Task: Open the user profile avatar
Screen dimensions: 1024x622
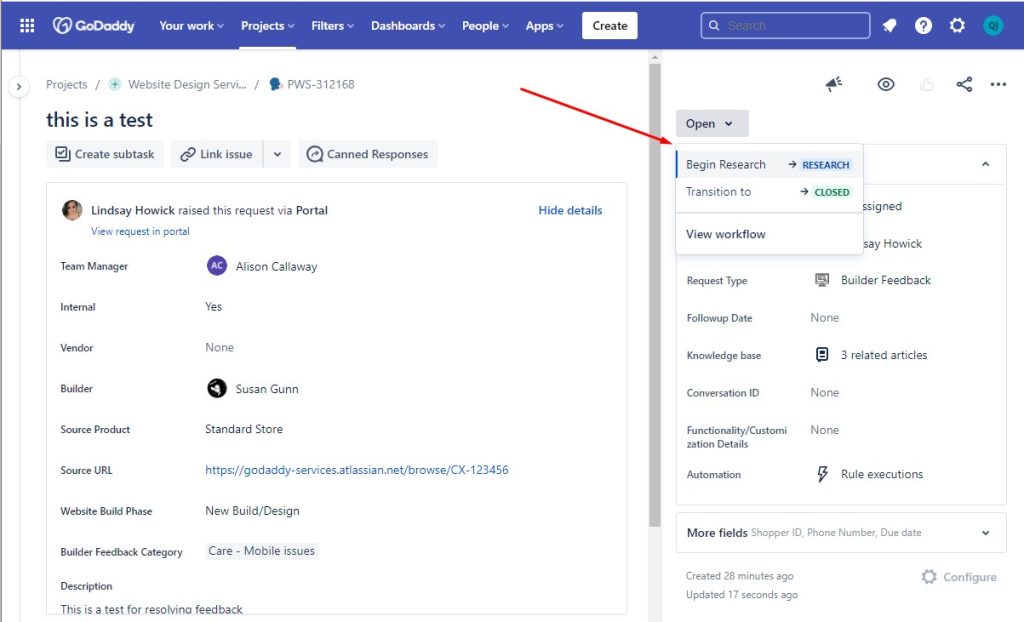Action: tap(993, 25)
